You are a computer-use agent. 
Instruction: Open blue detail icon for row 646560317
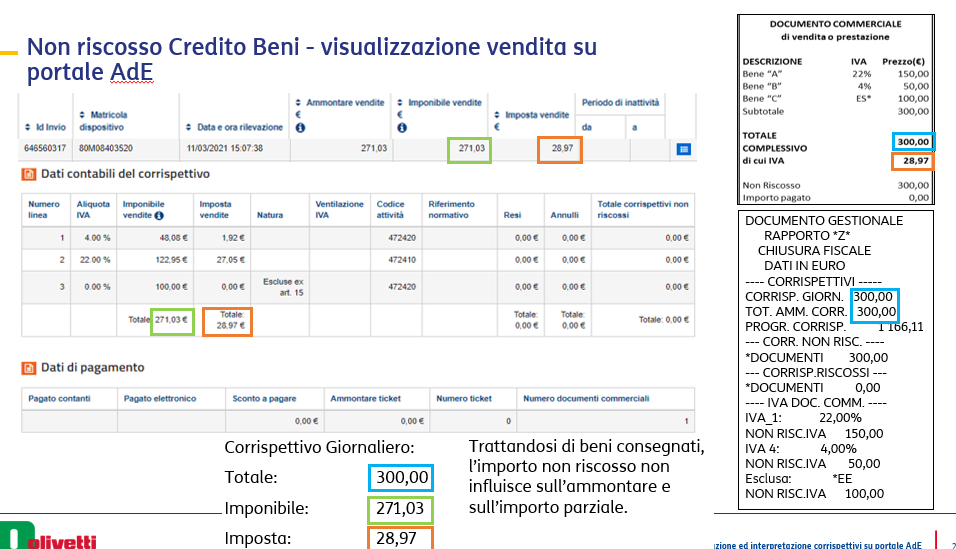click(684, 149)
